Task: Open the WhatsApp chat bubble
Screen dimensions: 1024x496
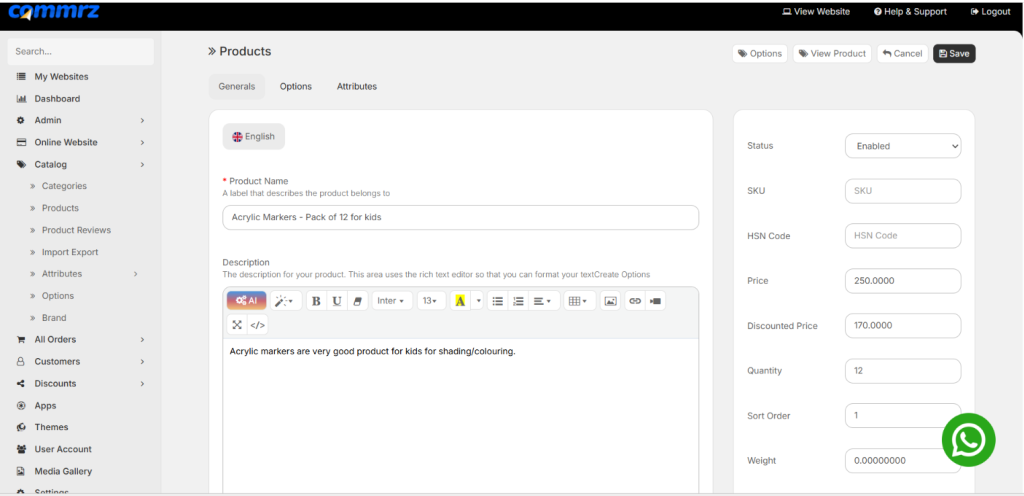Action: 968,440
